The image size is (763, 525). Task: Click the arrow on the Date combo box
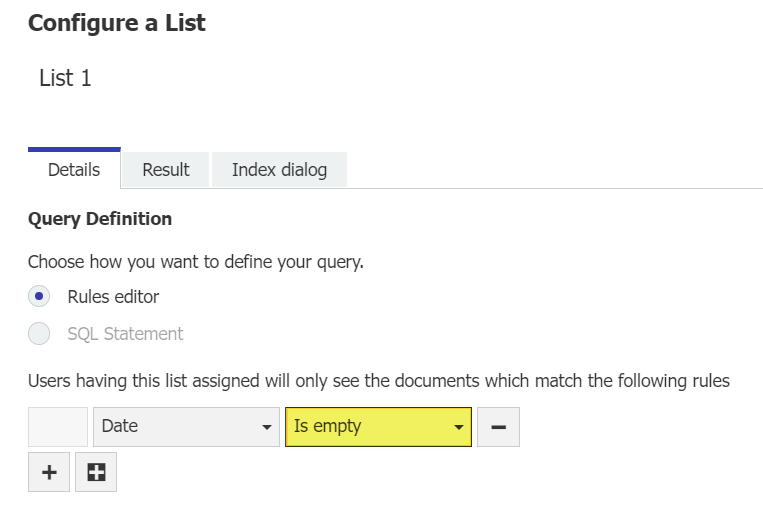tap(266, 427)
